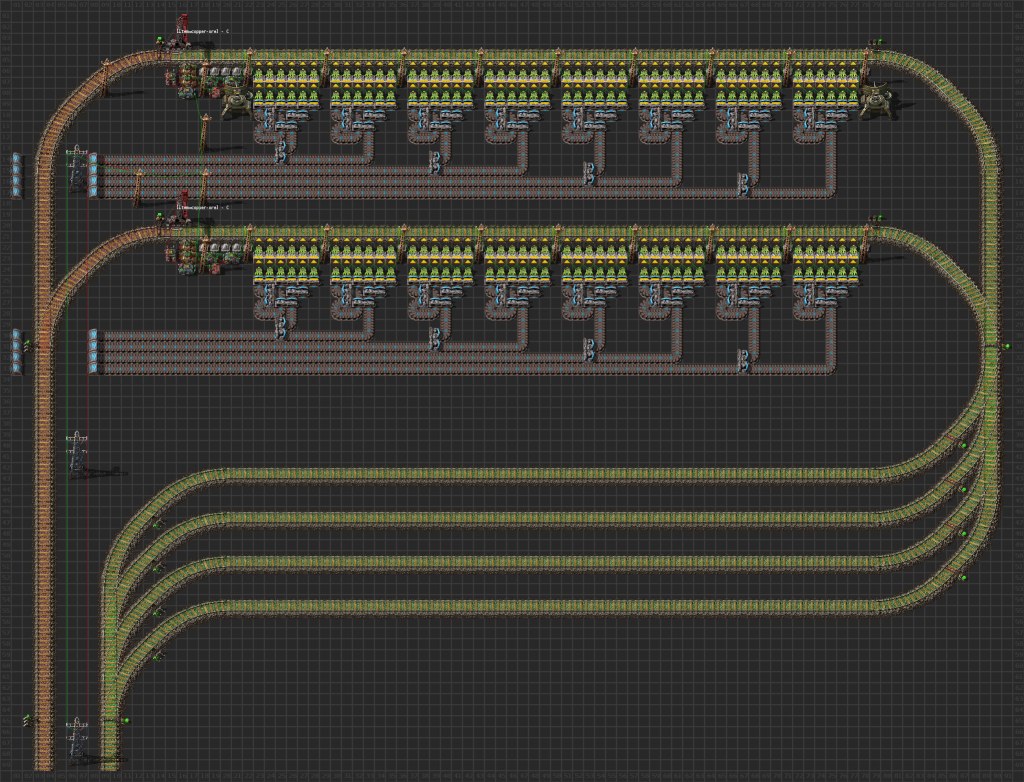1024x782 pixels.
Task: Select the third splitter on the lower belt lines
Action: pos(590,350)
